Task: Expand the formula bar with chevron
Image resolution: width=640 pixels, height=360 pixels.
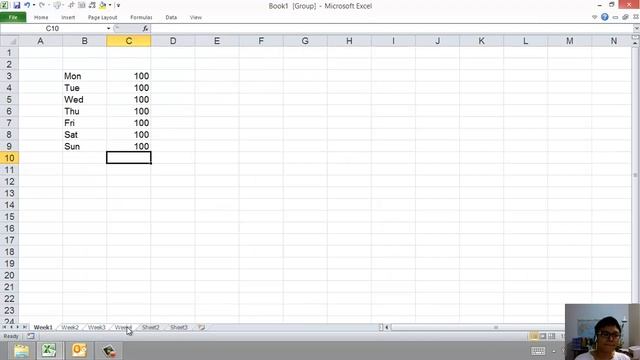Action: tap(636, 29)
